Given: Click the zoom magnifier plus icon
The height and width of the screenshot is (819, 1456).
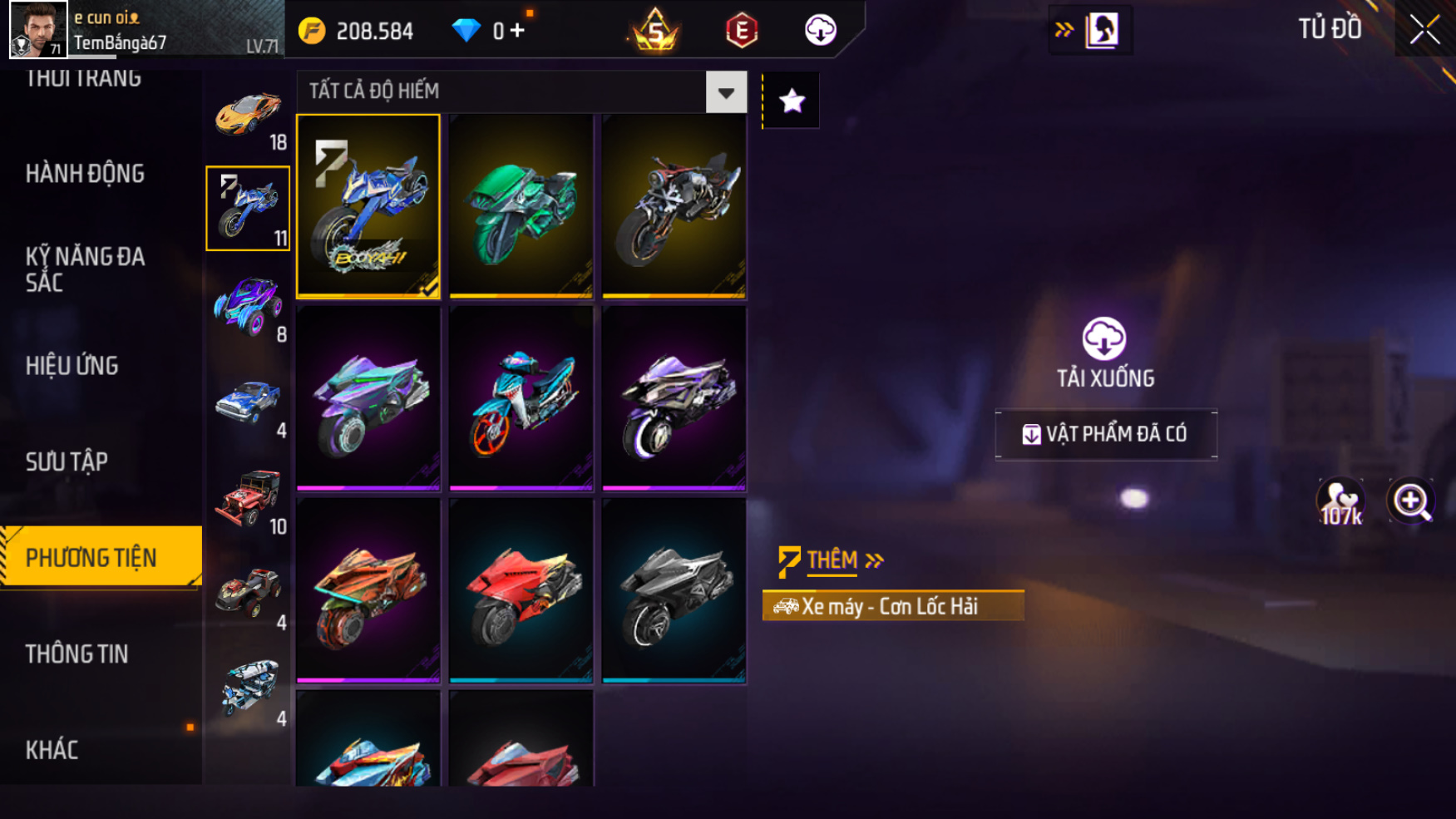Looking at the screenshot, I should [x=1411, y=501].
